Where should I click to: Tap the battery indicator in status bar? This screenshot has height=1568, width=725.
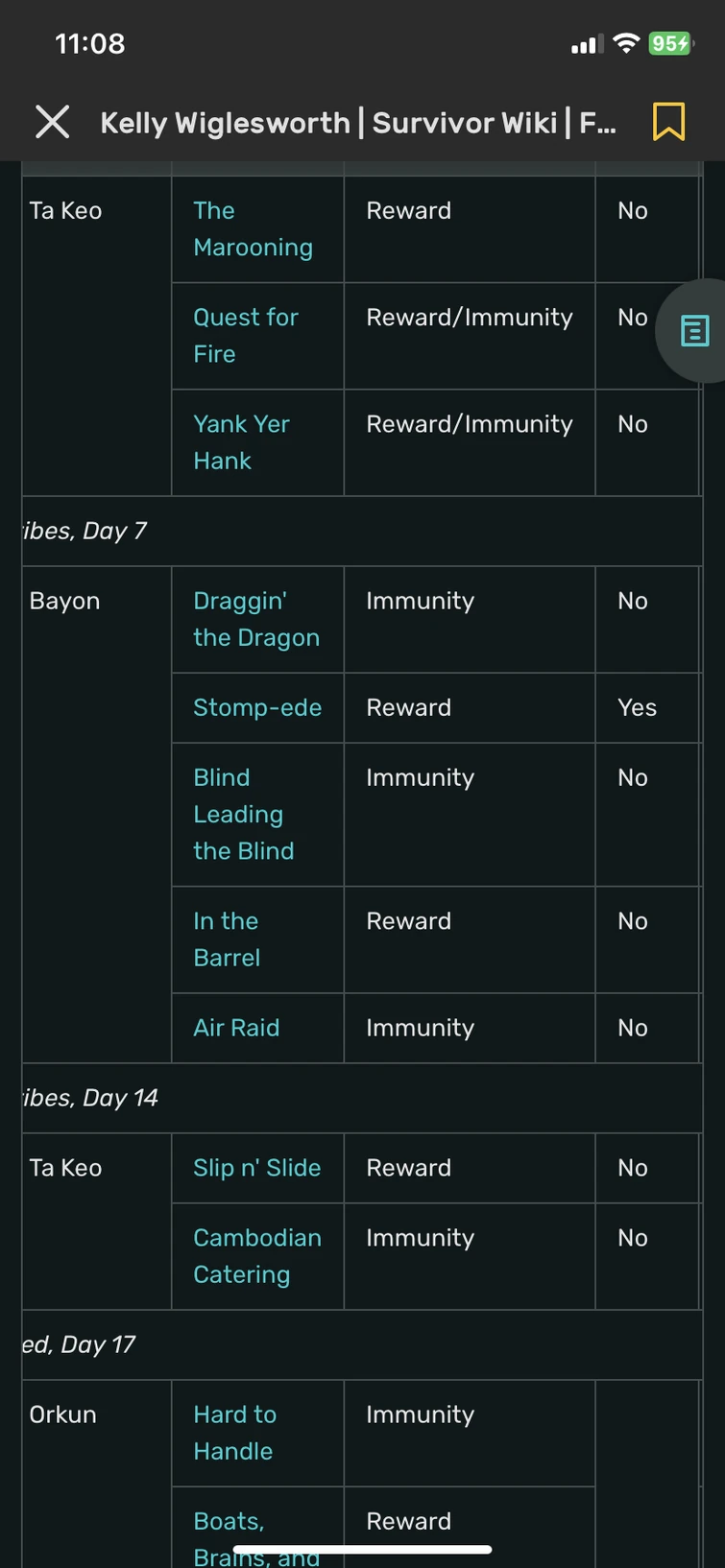[x=669, y=43]
